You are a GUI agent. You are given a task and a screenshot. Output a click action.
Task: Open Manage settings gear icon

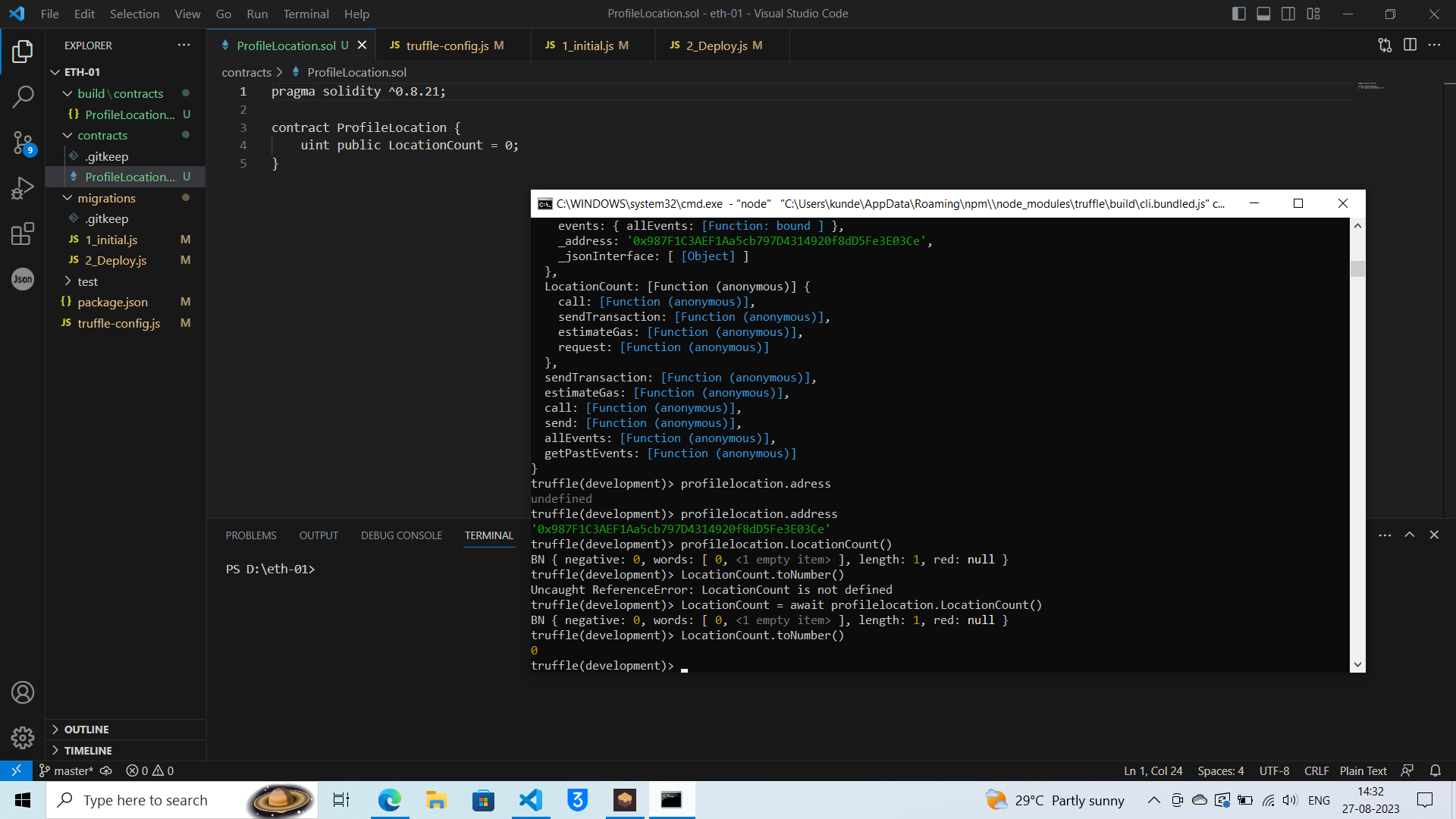click(x=23, y=737)
